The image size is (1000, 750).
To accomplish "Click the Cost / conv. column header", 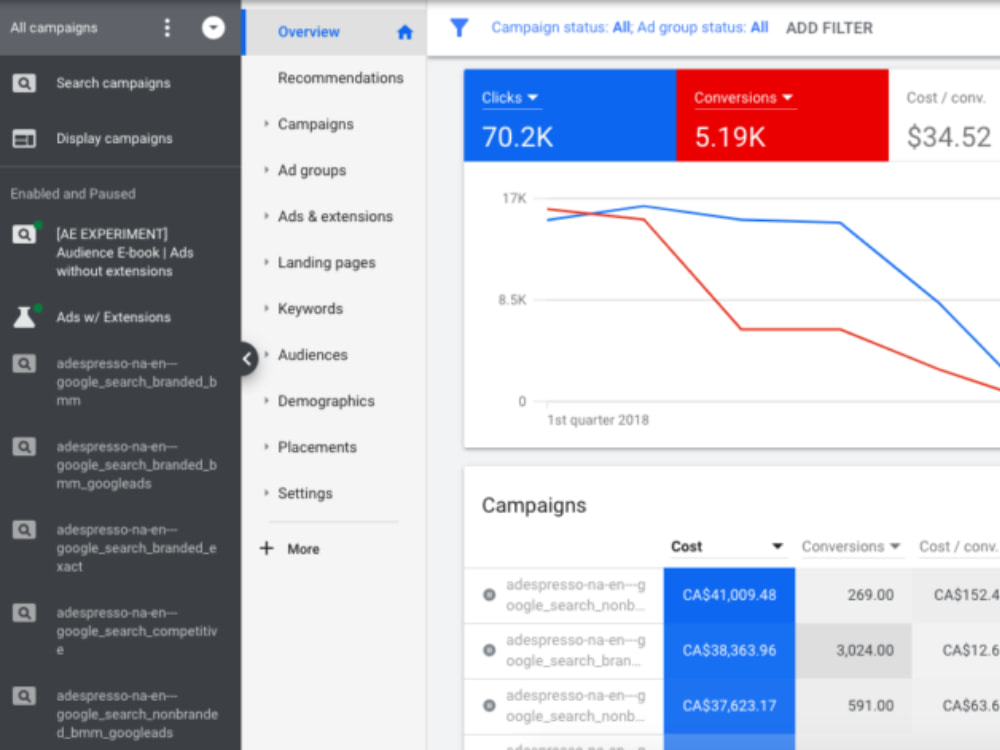I will pyautogui.click(x=957, y=547).
